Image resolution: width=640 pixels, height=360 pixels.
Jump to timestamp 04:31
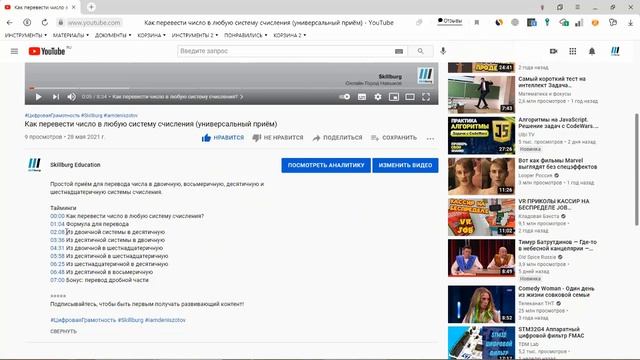click(58, 248)
